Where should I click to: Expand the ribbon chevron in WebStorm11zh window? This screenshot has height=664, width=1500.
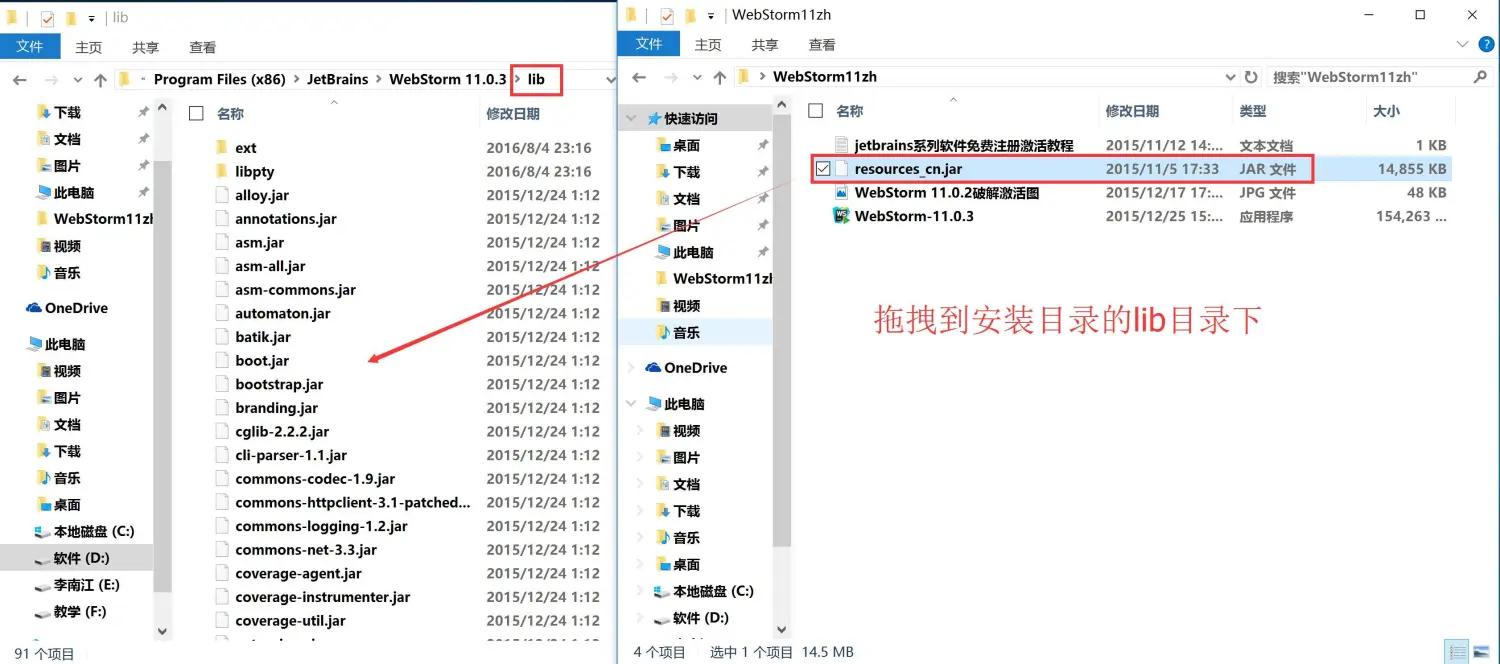pyautogui.click(x=1464, y=45)
